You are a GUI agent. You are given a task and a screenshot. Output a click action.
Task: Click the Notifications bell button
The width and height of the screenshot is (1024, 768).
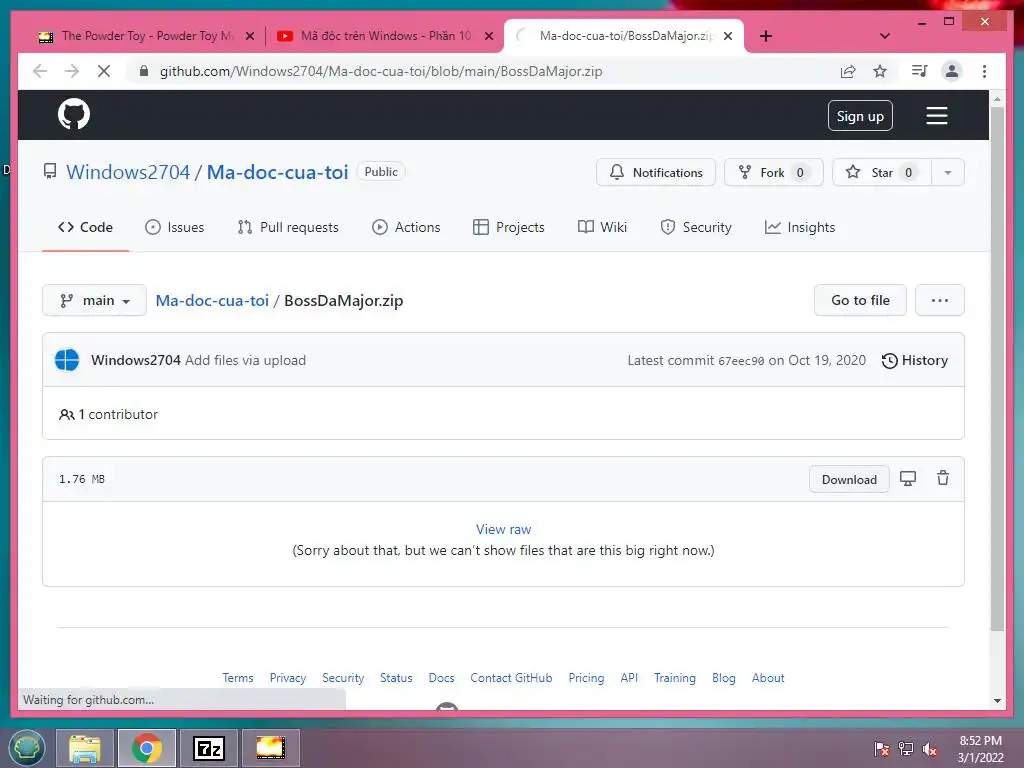[x=656, y=172]
